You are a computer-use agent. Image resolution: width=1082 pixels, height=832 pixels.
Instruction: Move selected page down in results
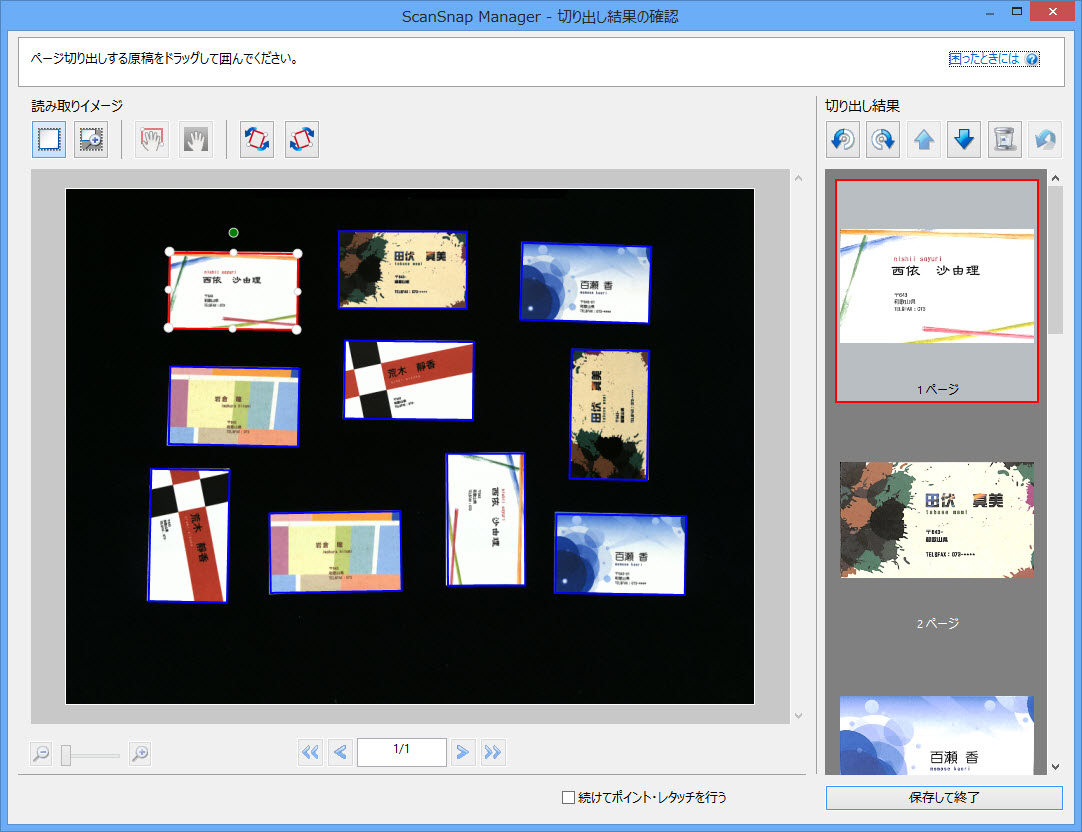point(964,141)
